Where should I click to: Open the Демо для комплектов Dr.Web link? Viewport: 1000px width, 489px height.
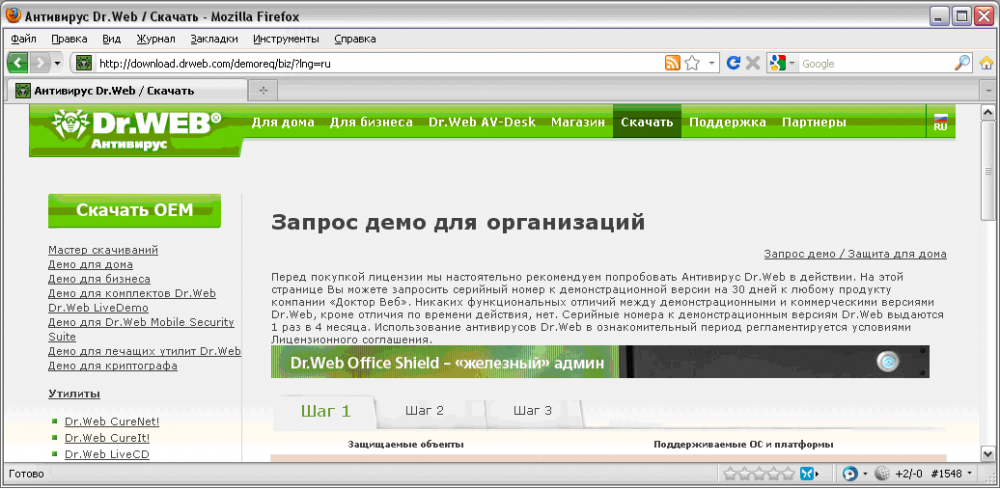coord(132,294)
